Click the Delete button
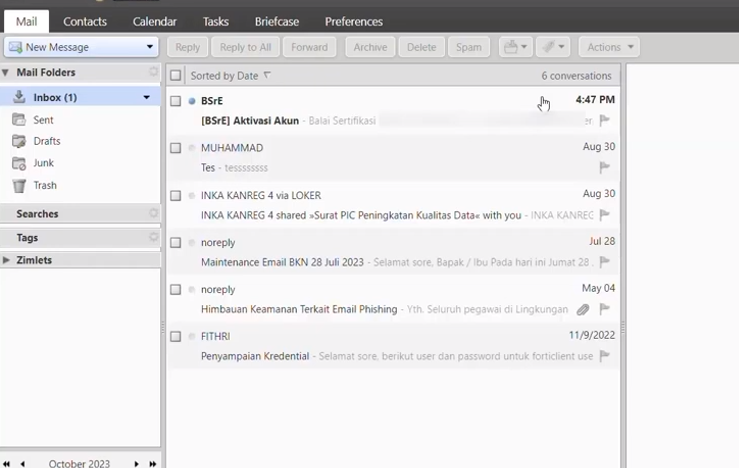Viewport: 739px width, 468px height. pos(421,47)
